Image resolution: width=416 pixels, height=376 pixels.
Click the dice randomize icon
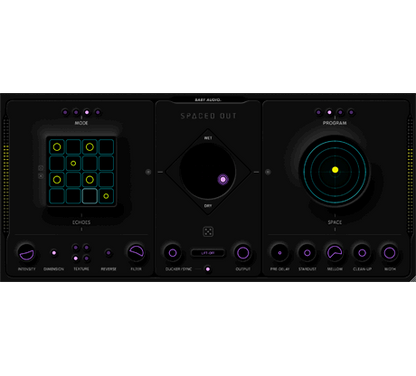(208, 232)
